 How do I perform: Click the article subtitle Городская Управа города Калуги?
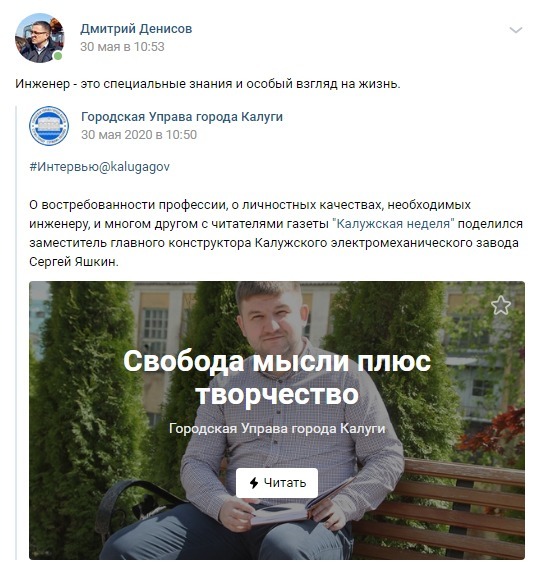[x=277, y=428]
